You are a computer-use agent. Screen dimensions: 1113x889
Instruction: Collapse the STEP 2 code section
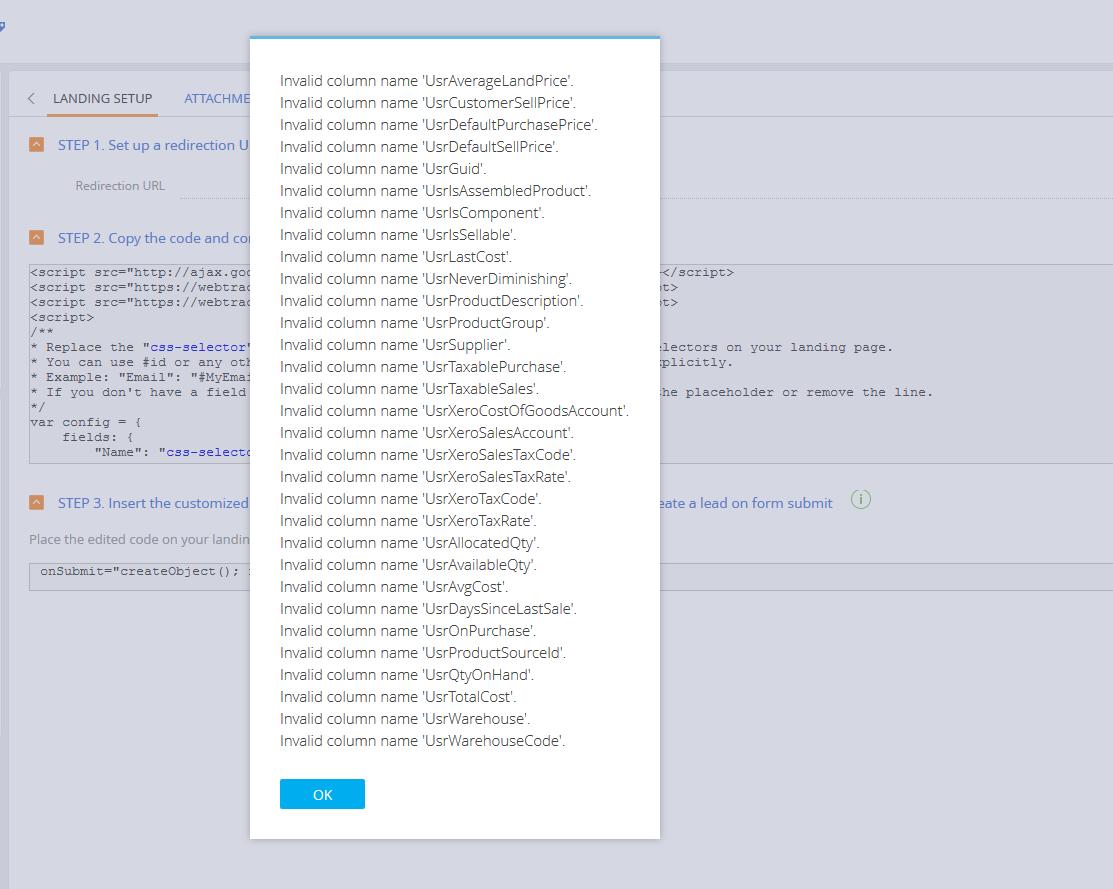[36, 237]
